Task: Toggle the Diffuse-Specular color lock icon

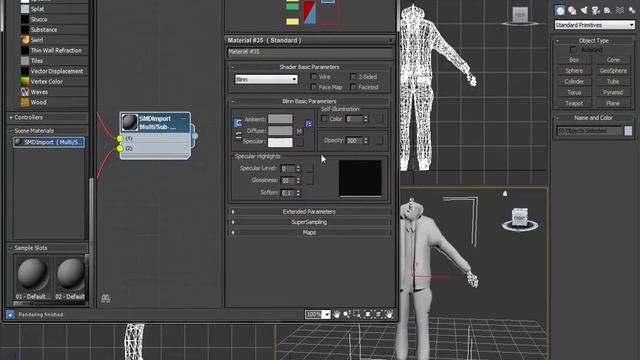Action: tap(238, 136)
